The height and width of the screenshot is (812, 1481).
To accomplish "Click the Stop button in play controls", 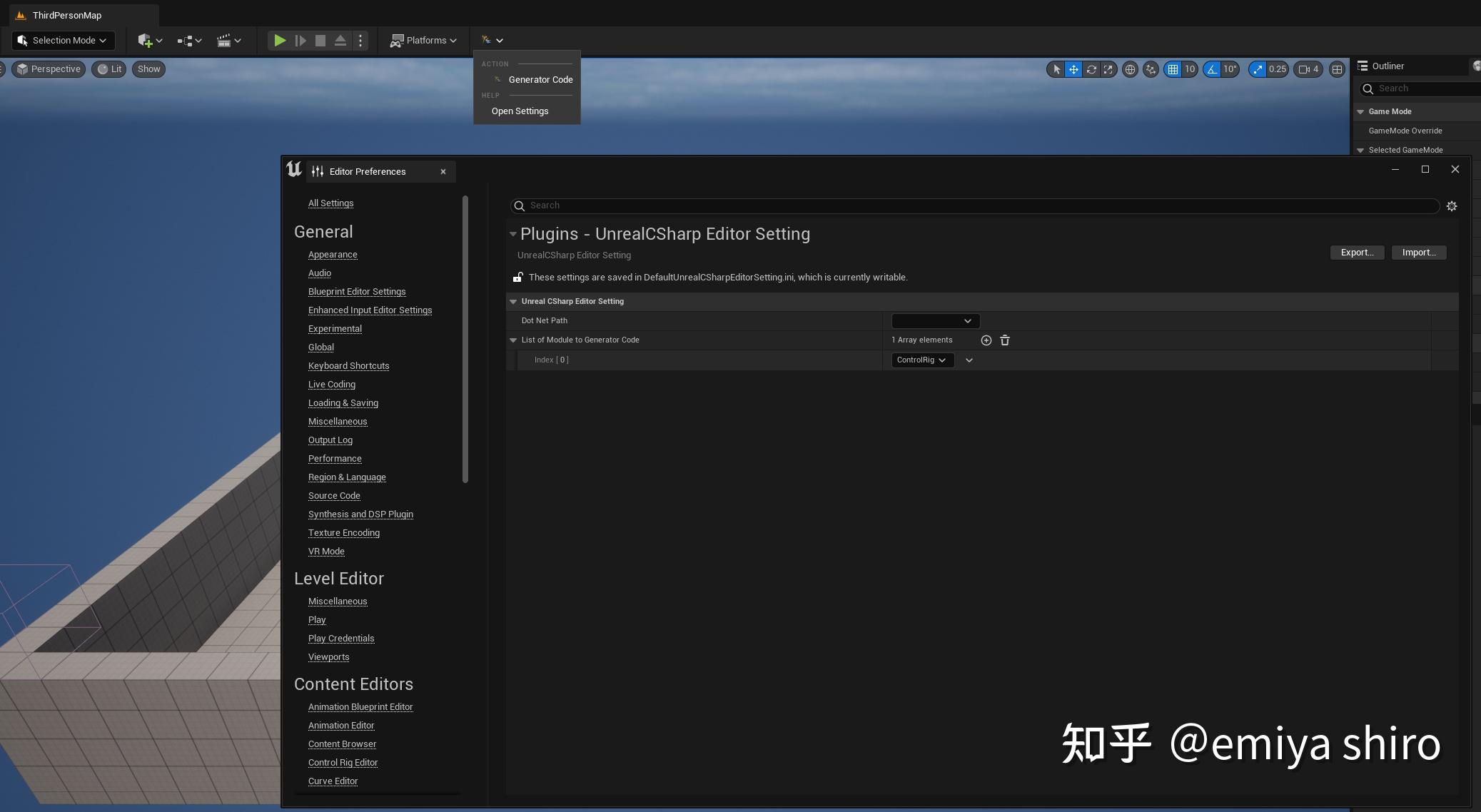I will pyautogui.click(x=320, y=40).
